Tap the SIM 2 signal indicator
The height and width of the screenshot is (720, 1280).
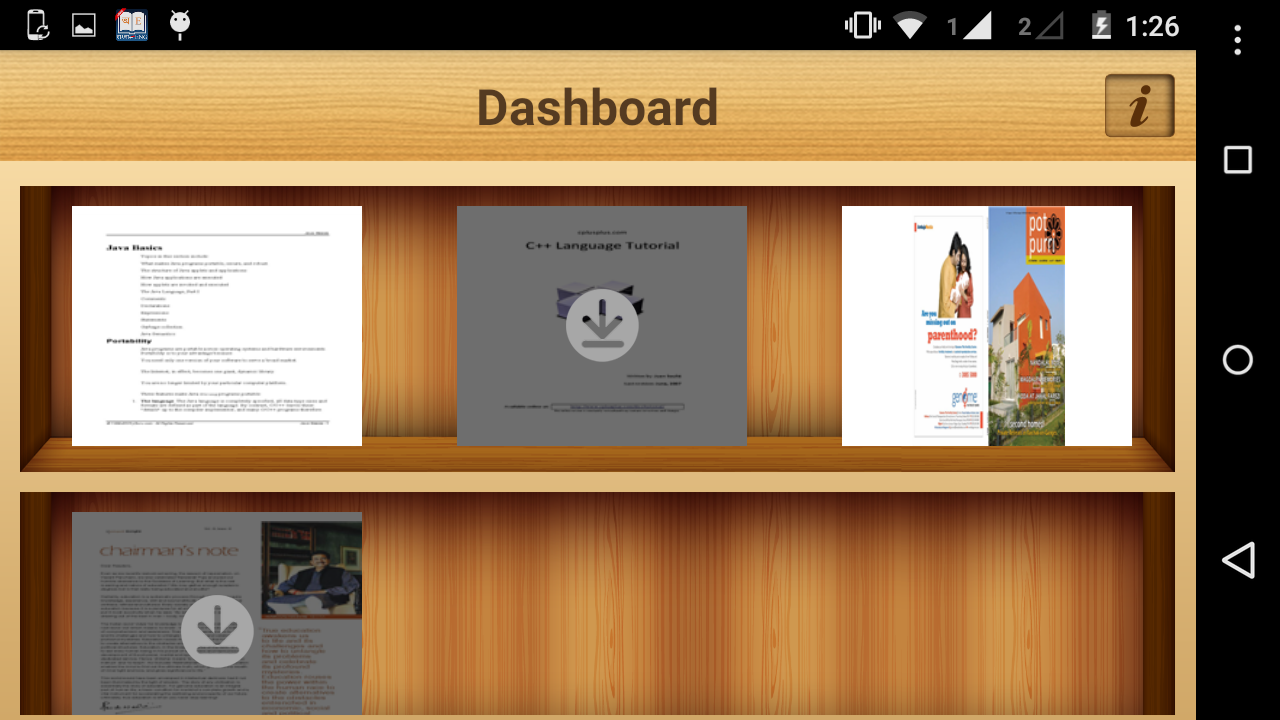[x=1040, y=26]
